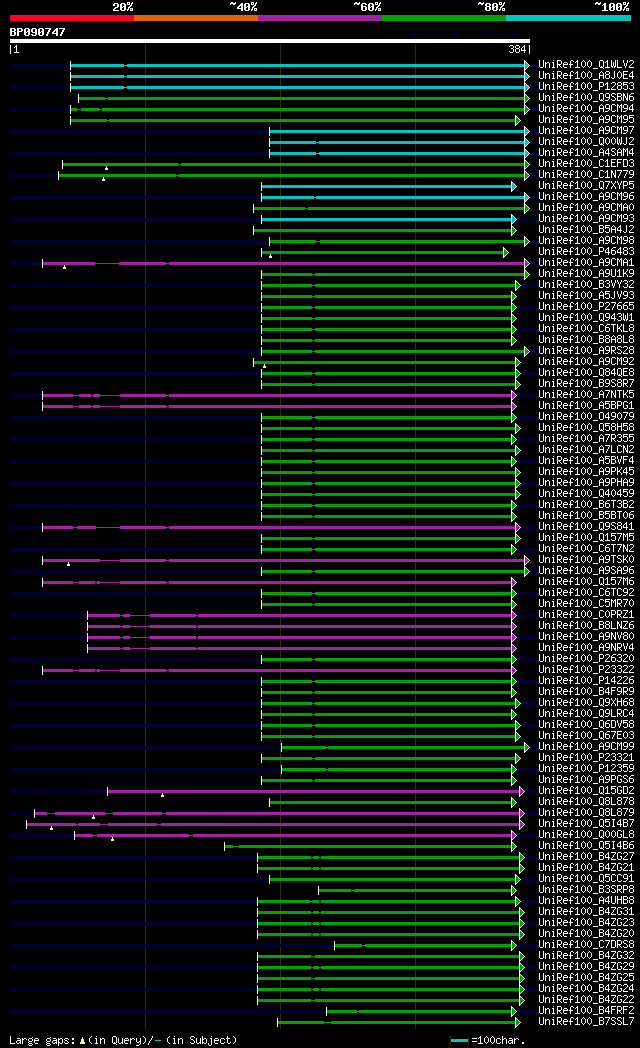Select hit label UniRef100_Q1WLV2
Viewport: 640px width, 1048px height.
click(x=586, y=65)
